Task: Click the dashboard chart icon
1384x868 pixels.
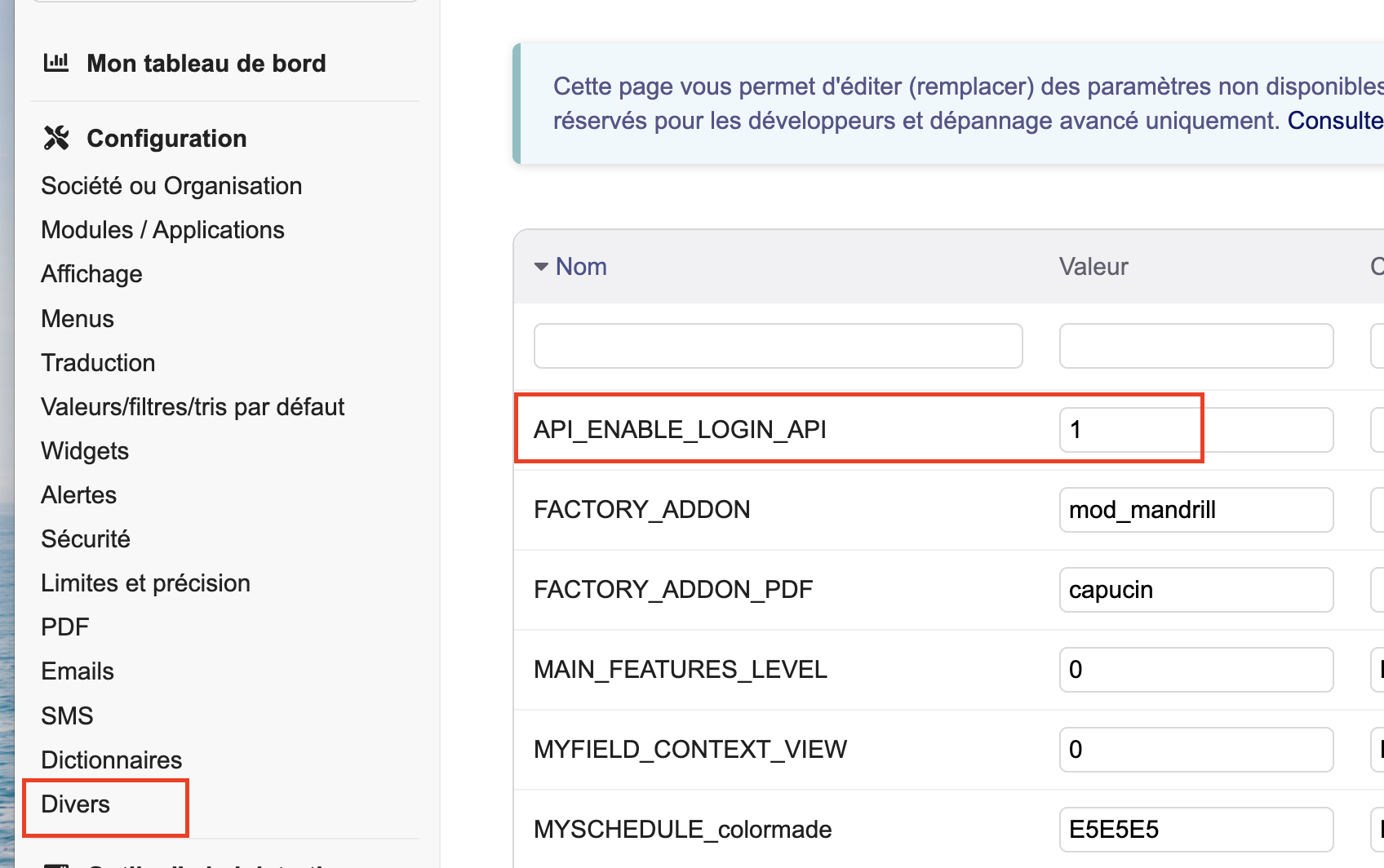Action: click(x=56, y=62)
